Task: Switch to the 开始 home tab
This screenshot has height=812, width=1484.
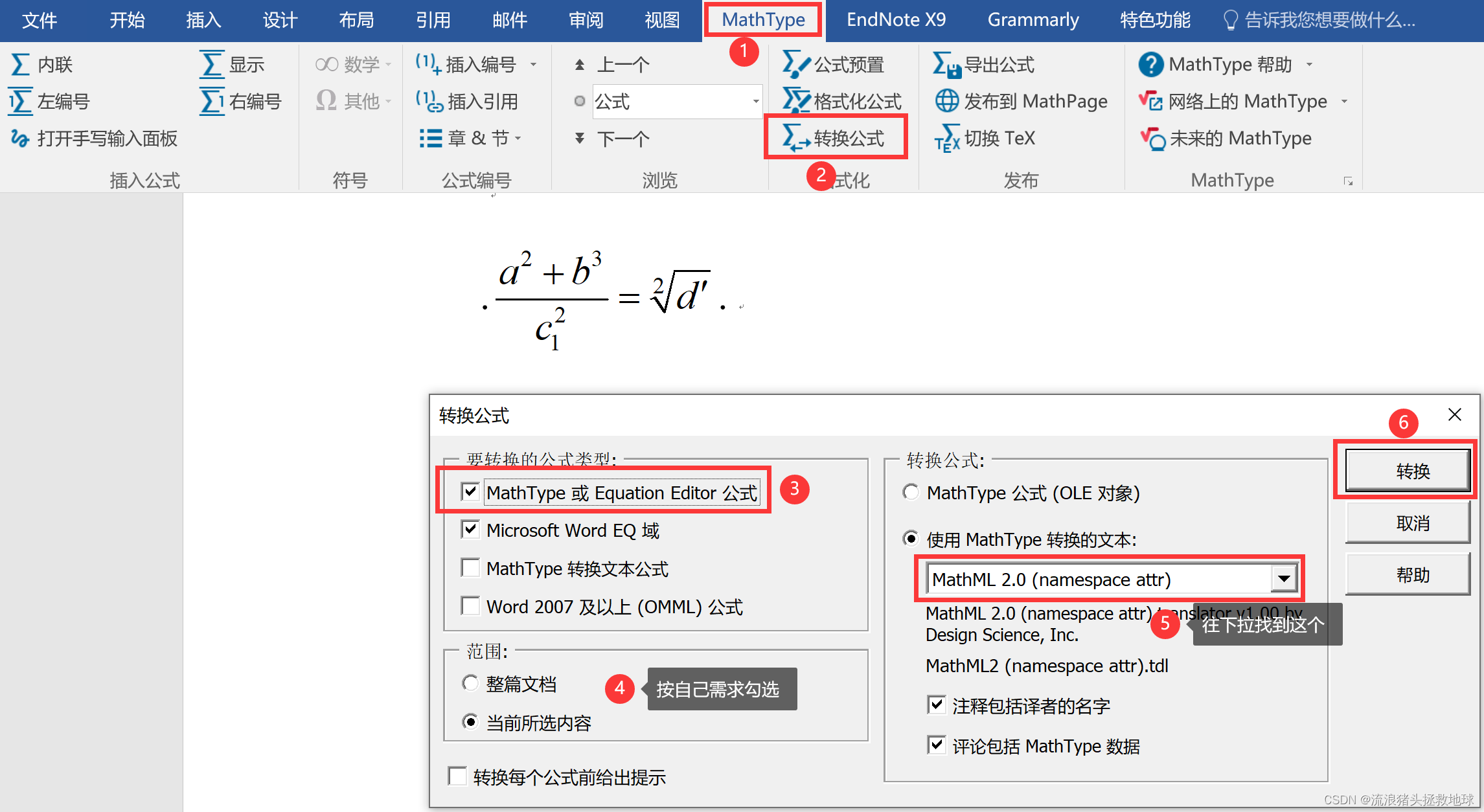Action: 127,20
